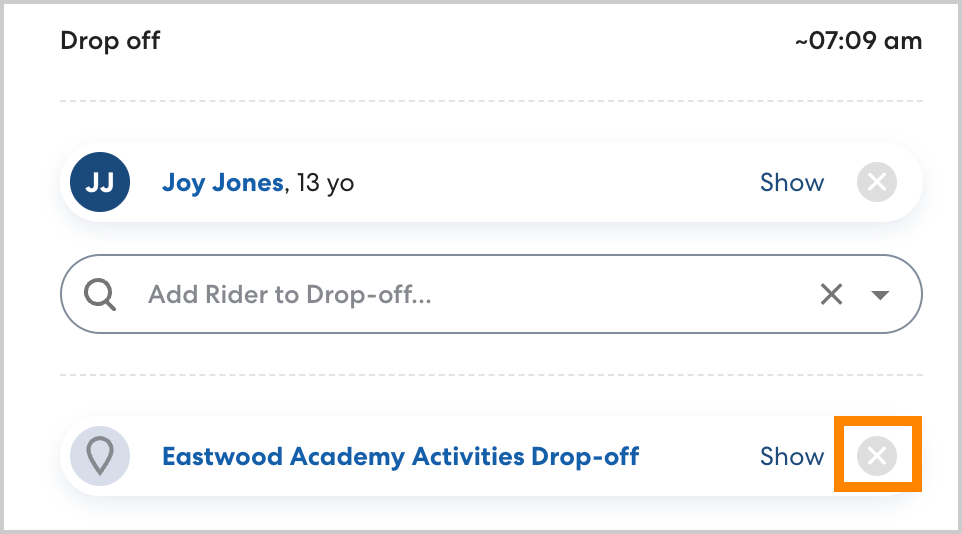This screenshot has height=534, width=962.
Task: Click the location pin icon
Action: pos(100,457)
